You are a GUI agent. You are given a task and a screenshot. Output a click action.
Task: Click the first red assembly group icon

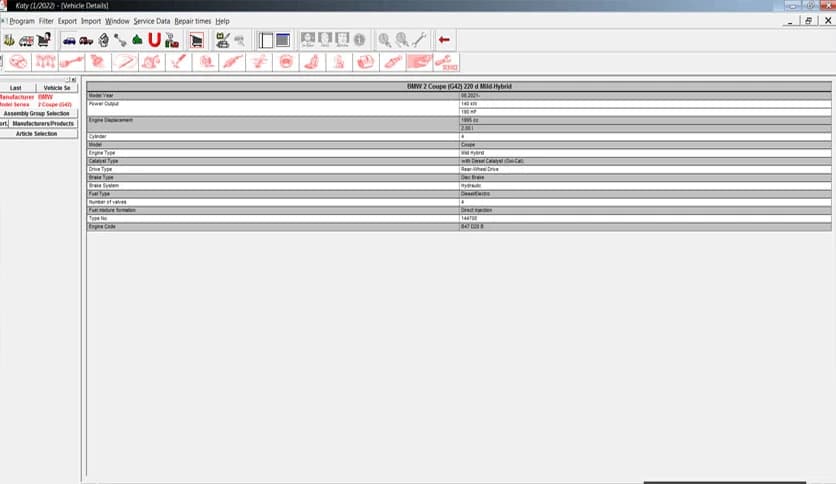[x=18, y=62]
